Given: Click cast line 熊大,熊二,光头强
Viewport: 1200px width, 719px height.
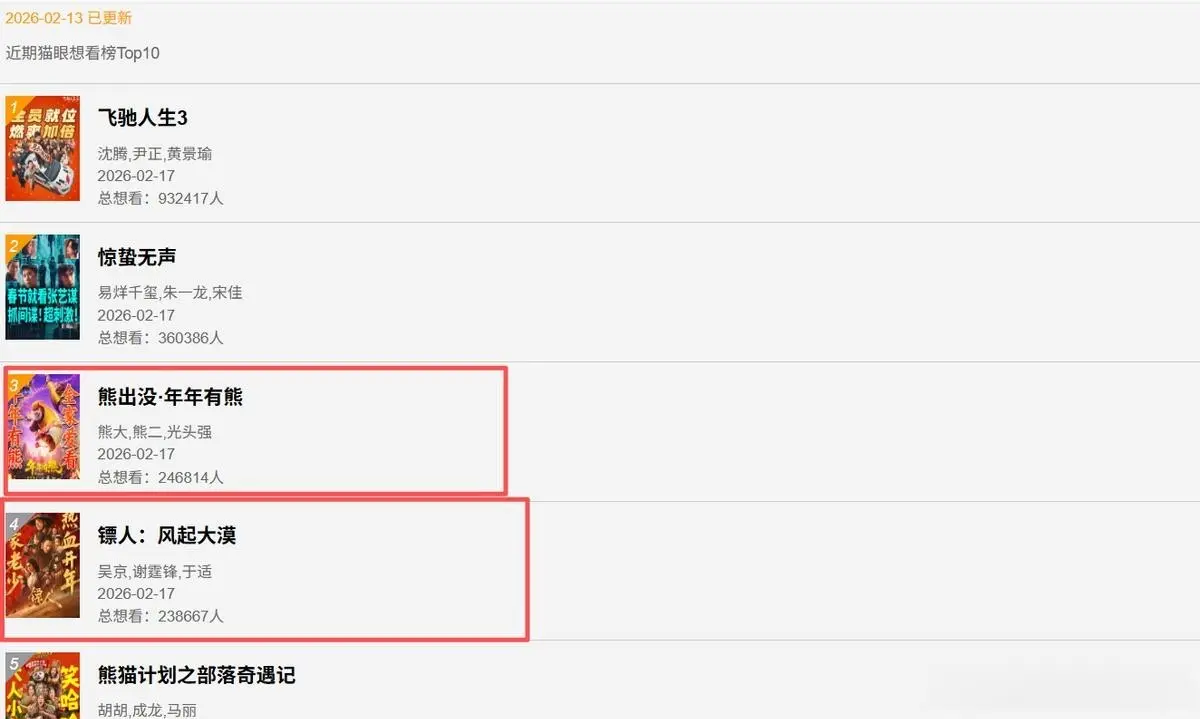Looking at the screenshot, I should point(155,432).
